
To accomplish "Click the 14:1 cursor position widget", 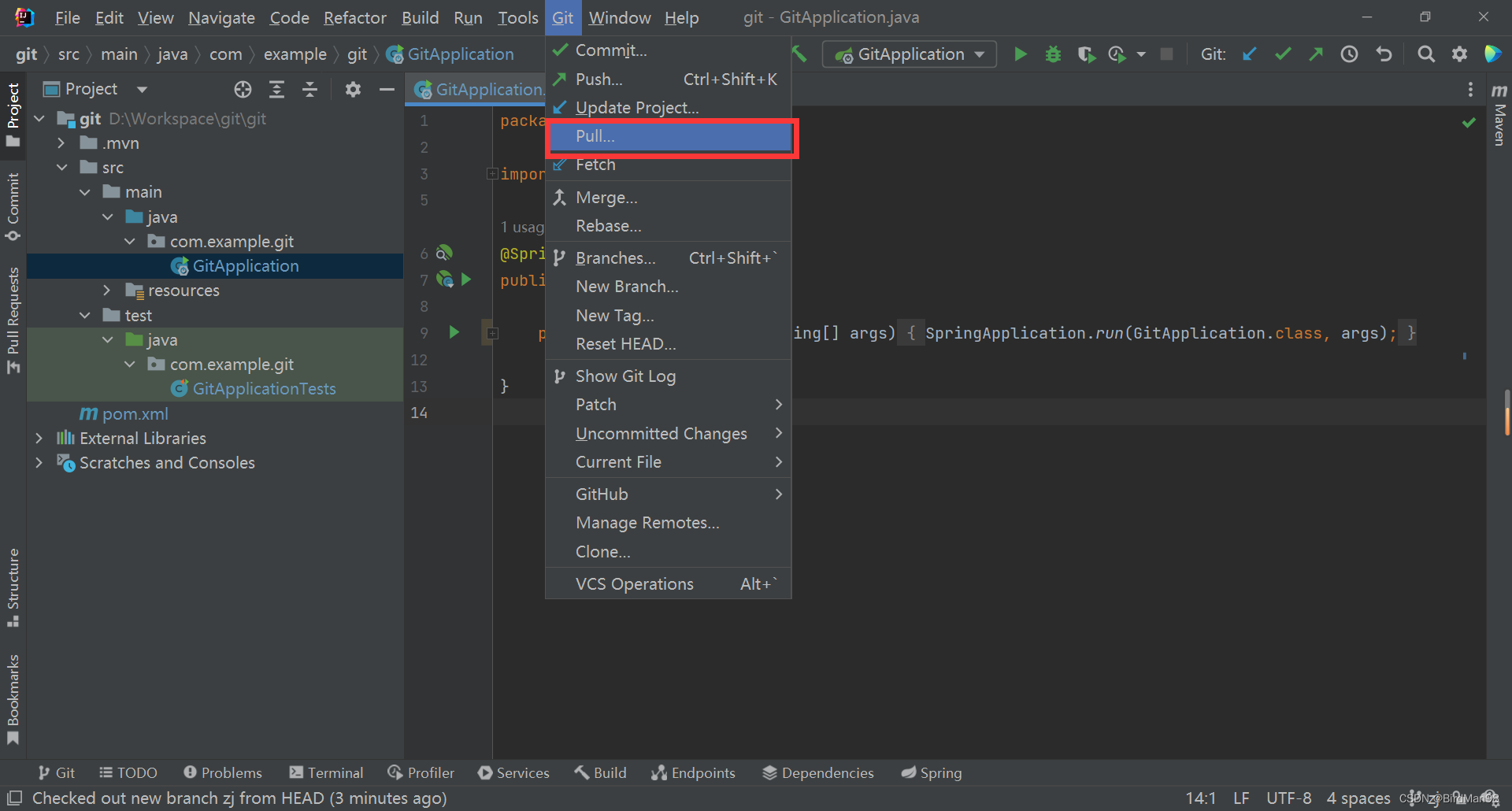I will [x=1201, y=798].
